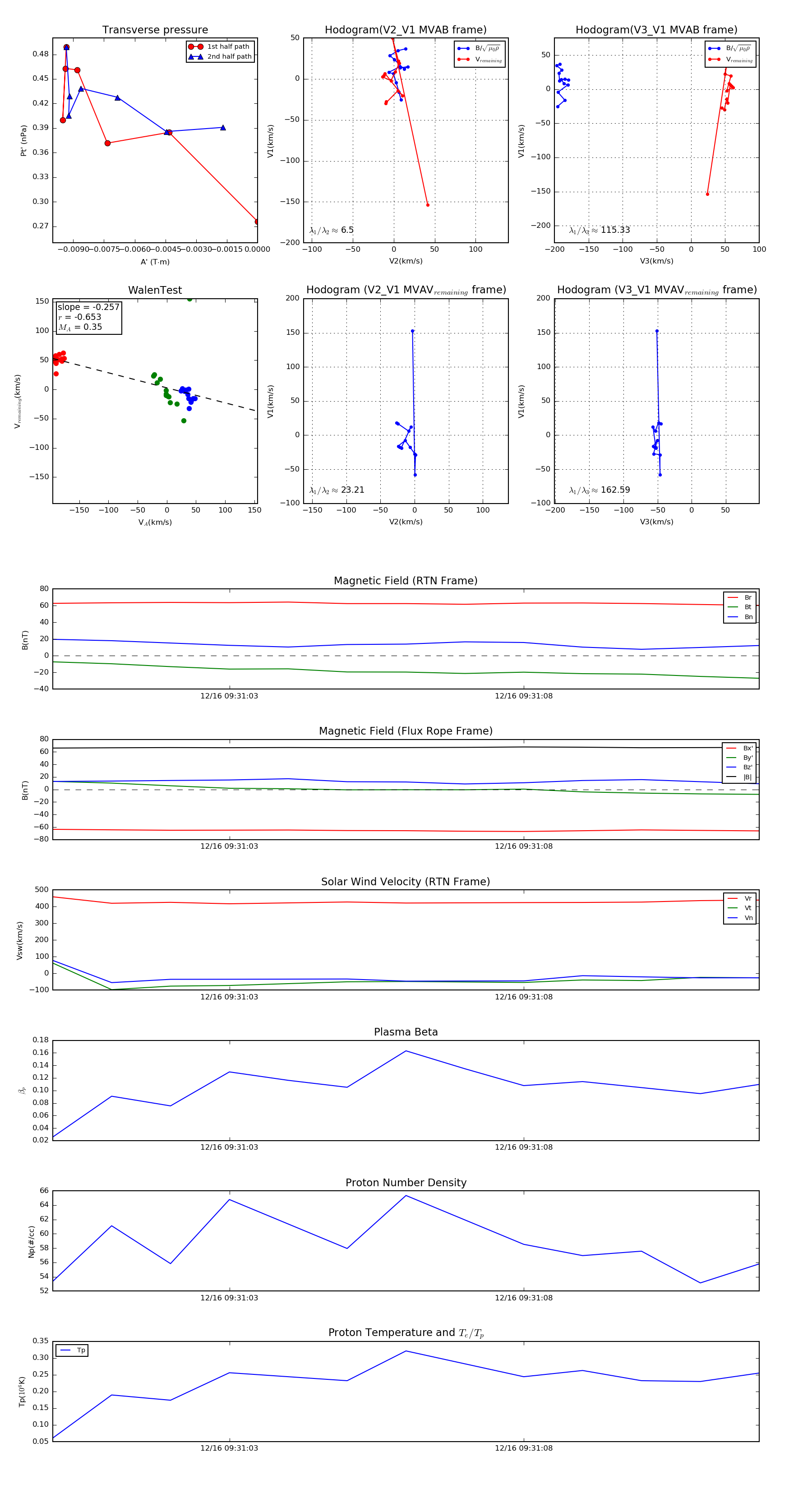Click the "V3(km/s)" x-axis label of V3_V1 MVAV remaining hodogram

pyautogui.click(x=656, y=522)
